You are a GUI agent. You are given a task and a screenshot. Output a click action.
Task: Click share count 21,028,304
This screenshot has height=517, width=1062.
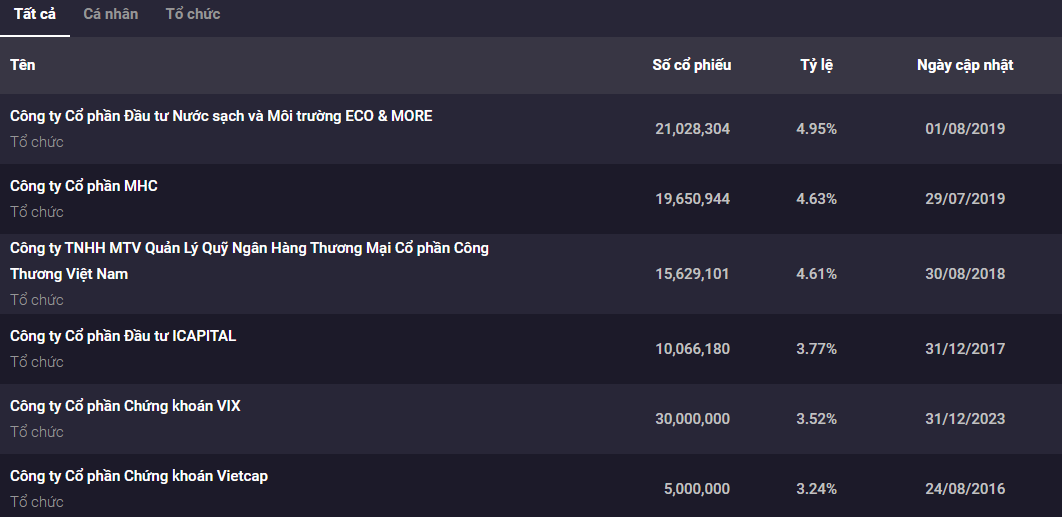click(692, 129)
